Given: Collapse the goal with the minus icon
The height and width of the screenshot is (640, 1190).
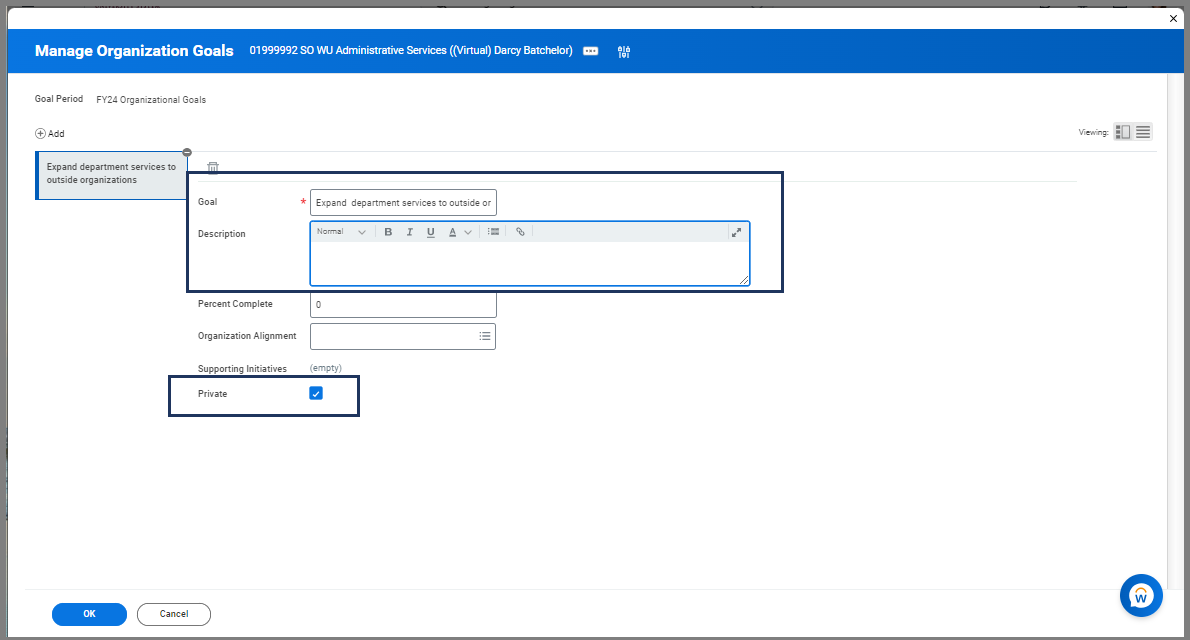Looking at the screenshot, I should 187,152.
